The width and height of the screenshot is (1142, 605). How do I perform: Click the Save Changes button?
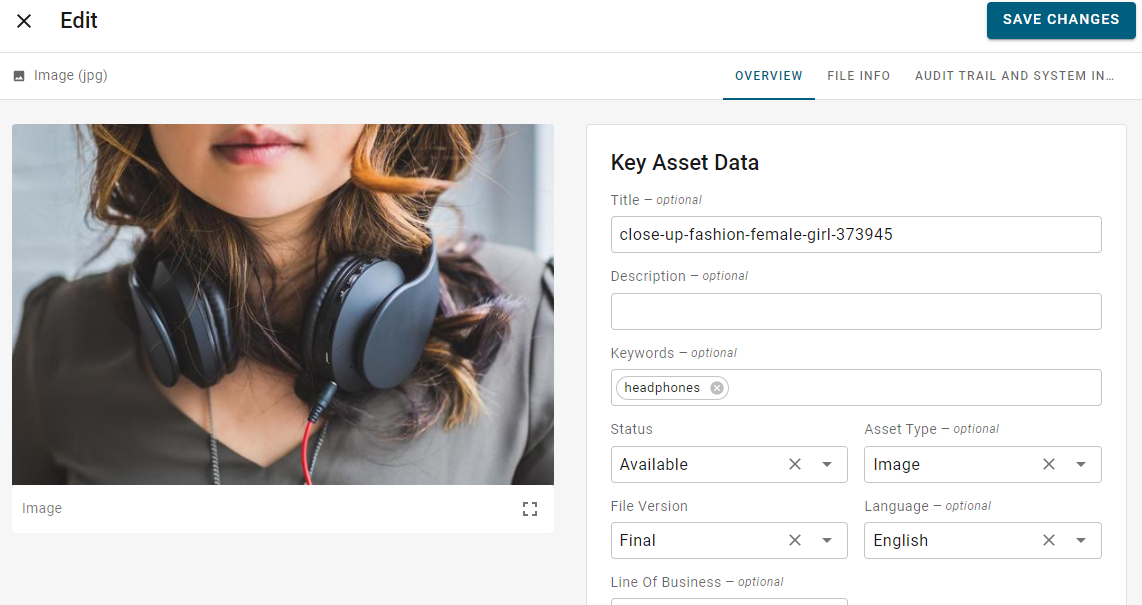tap(1060, 20)
